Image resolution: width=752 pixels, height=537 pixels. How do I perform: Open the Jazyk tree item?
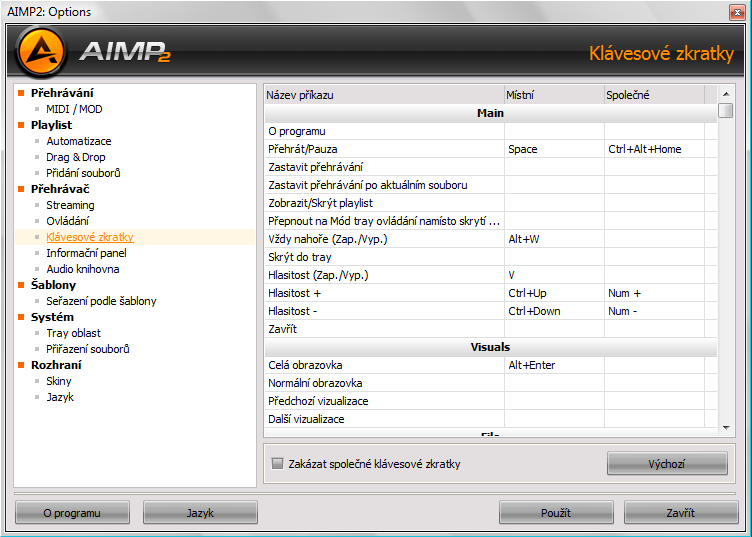[60, 397]
